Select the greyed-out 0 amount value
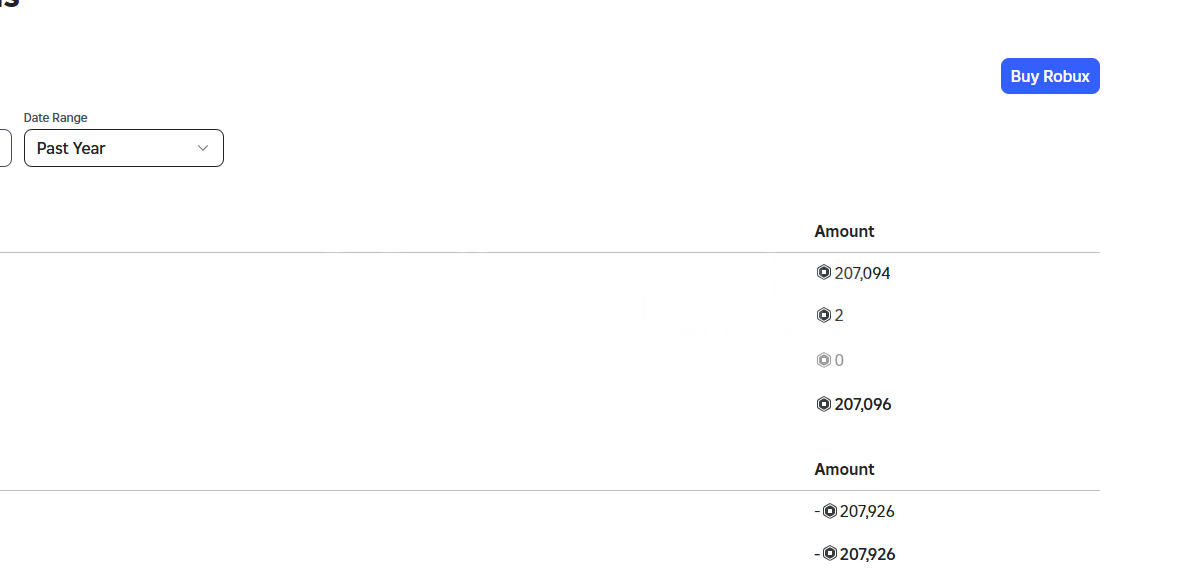Image resolution: width=1185 pixels, height=588 pixels. [x=839, y=361]
